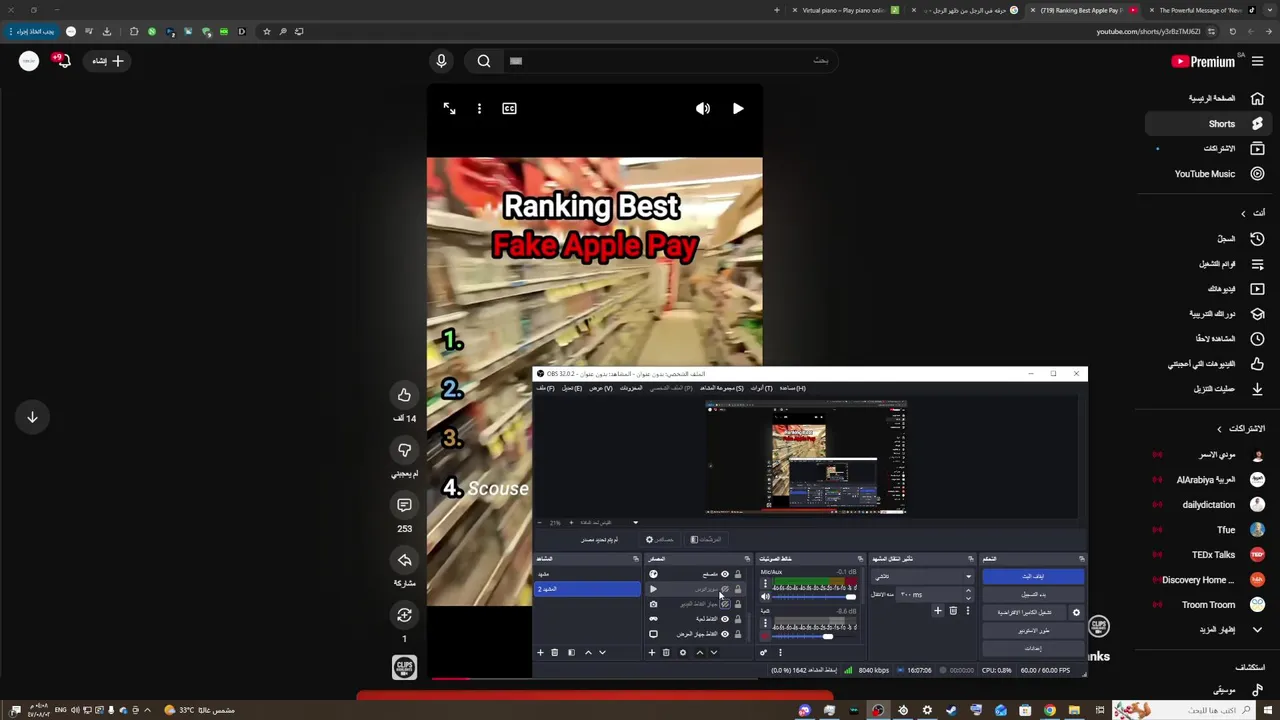Adjust the Mic/Aux volume slider
Screen dimensions: 1280x720
(814, 597)
